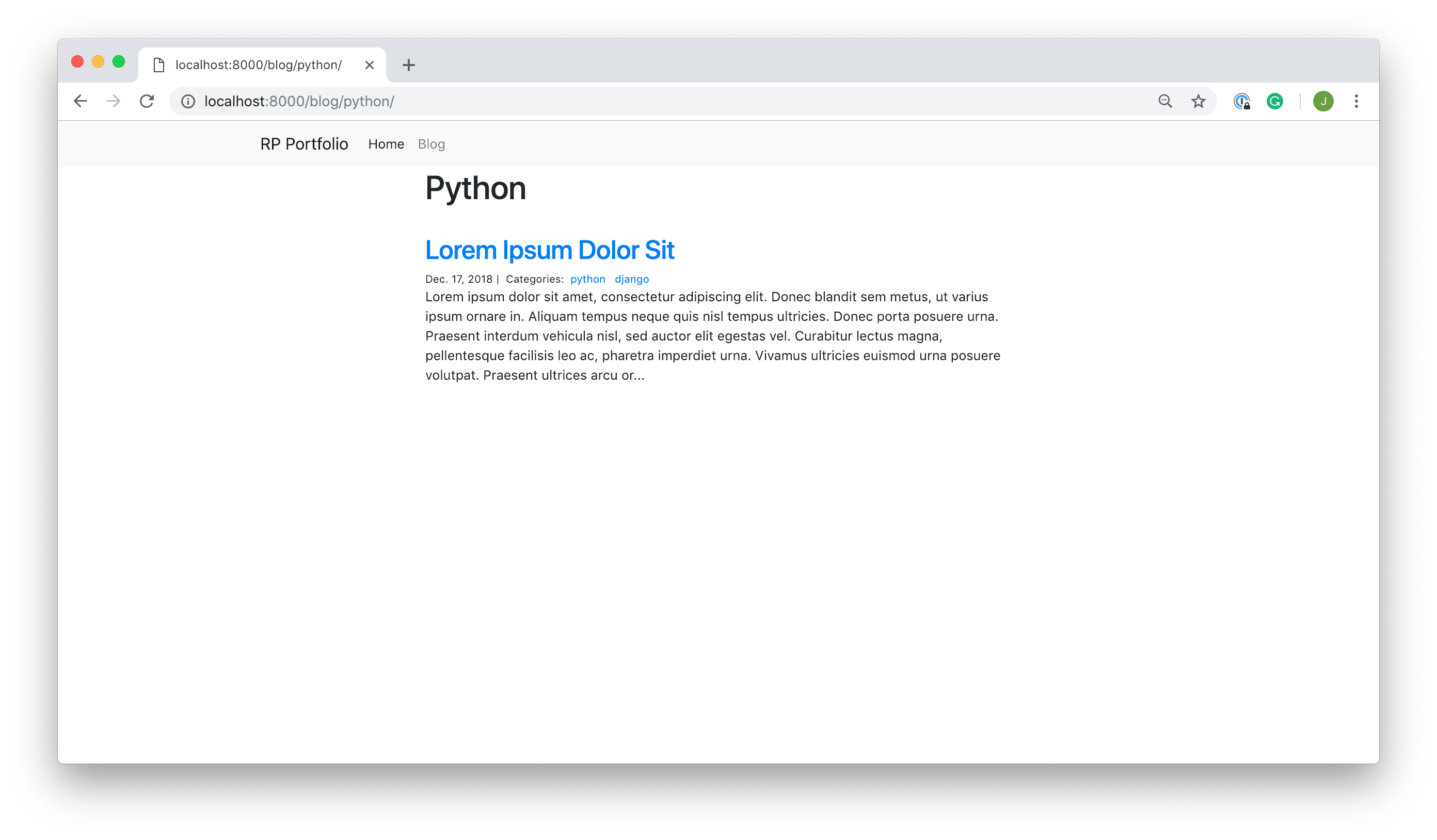Click the RP Portfolio brand link

click(x=304, y=144)
